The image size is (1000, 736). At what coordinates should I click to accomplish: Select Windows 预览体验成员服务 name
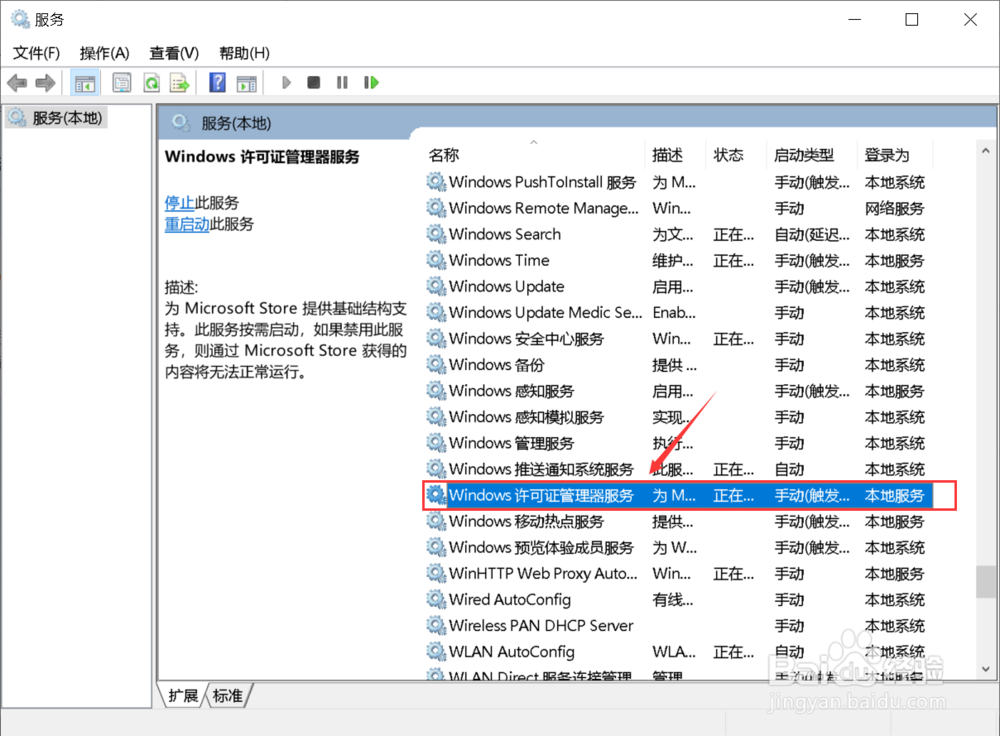pos(541,547)
